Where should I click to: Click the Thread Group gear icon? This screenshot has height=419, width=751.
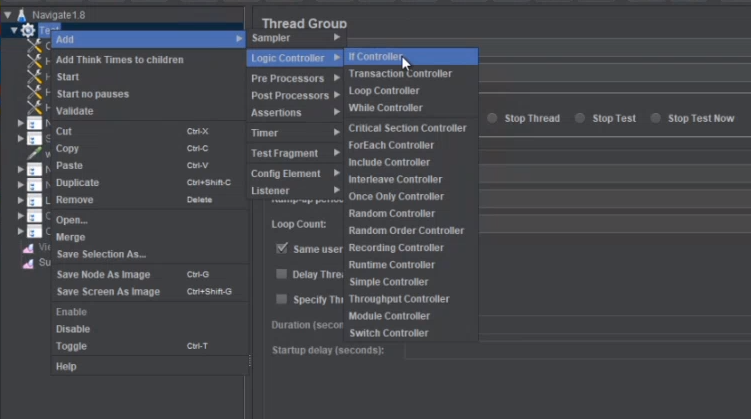point(27,31)
